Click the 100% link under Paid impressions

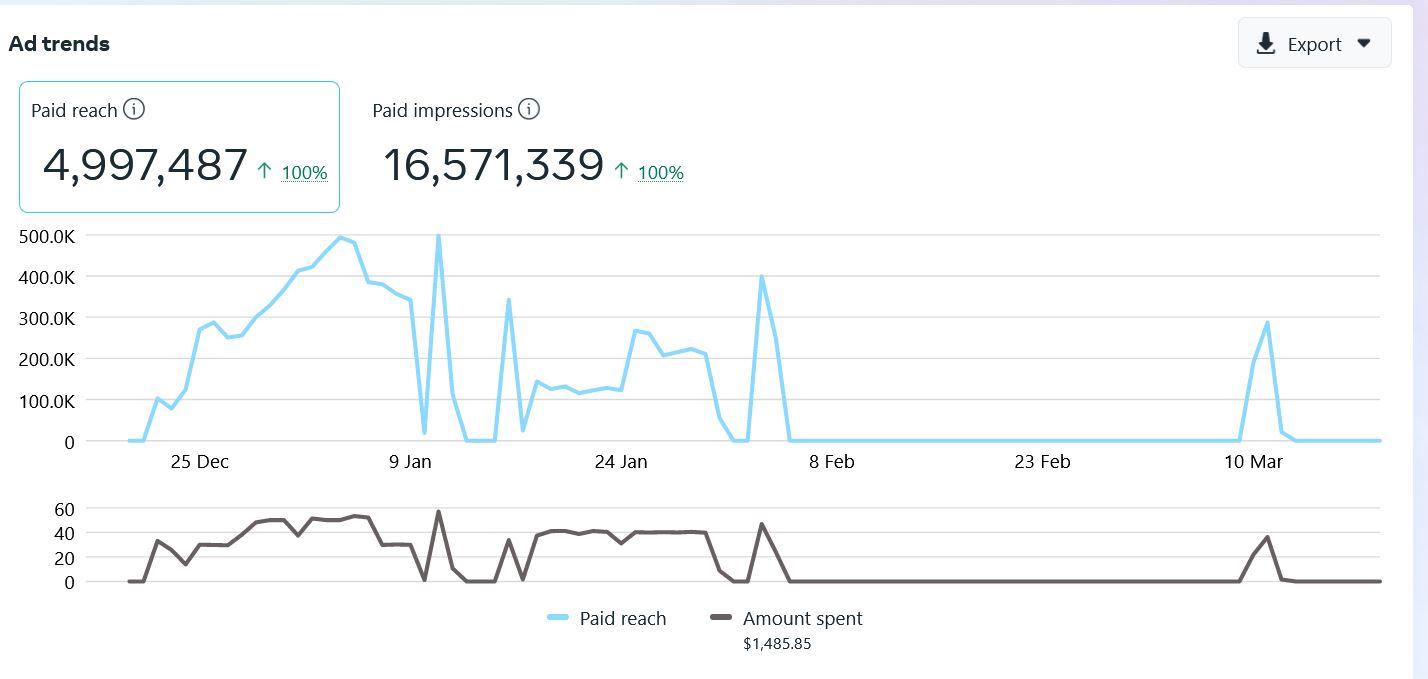[x=663, y=173]
